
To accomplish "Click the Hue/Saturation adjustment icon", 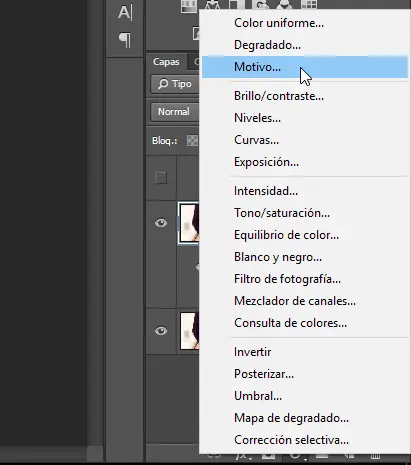I will (188, 6).
